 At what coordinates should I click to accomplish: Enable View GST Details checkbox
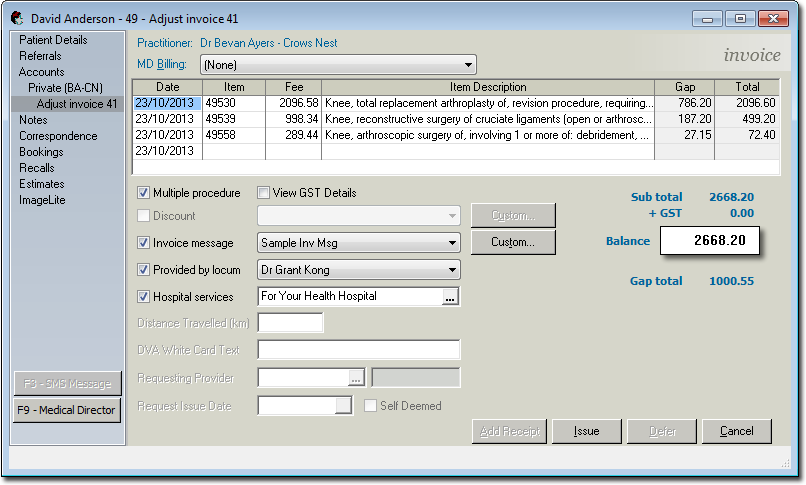pyautogui.click(x=264, y=193)
